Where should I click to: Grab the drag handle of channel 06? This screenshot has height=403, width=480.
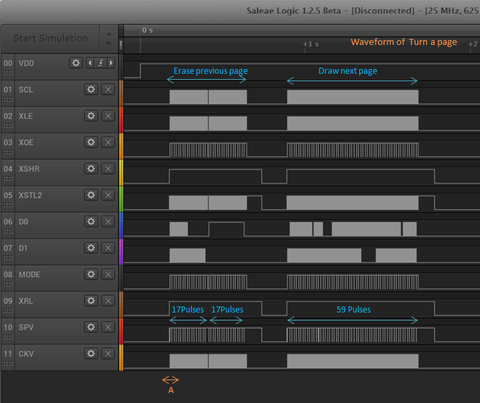pos(8,231)
